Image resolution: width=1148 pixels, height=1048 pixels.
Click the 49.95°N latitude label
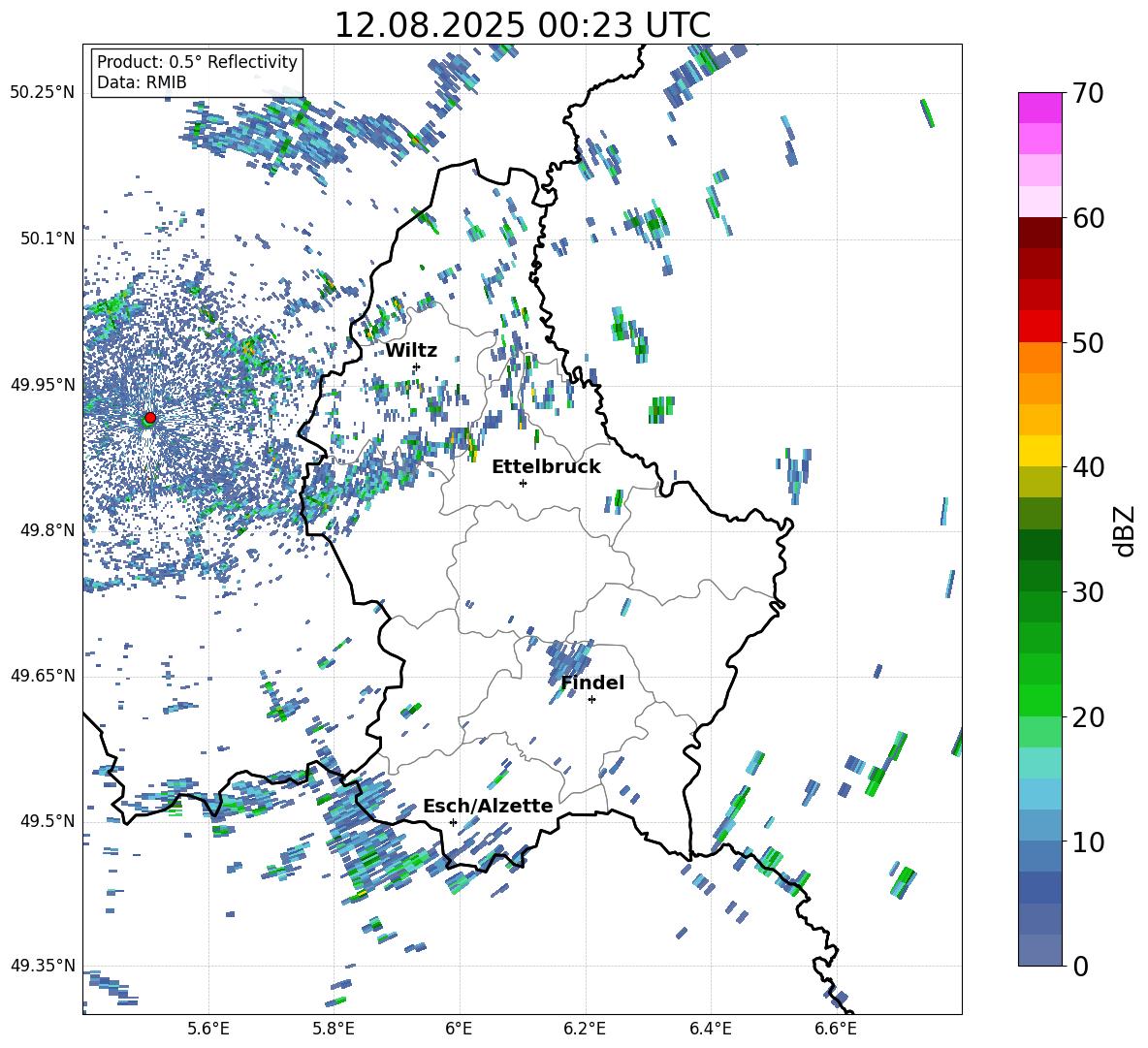click(x=43, y=385)
